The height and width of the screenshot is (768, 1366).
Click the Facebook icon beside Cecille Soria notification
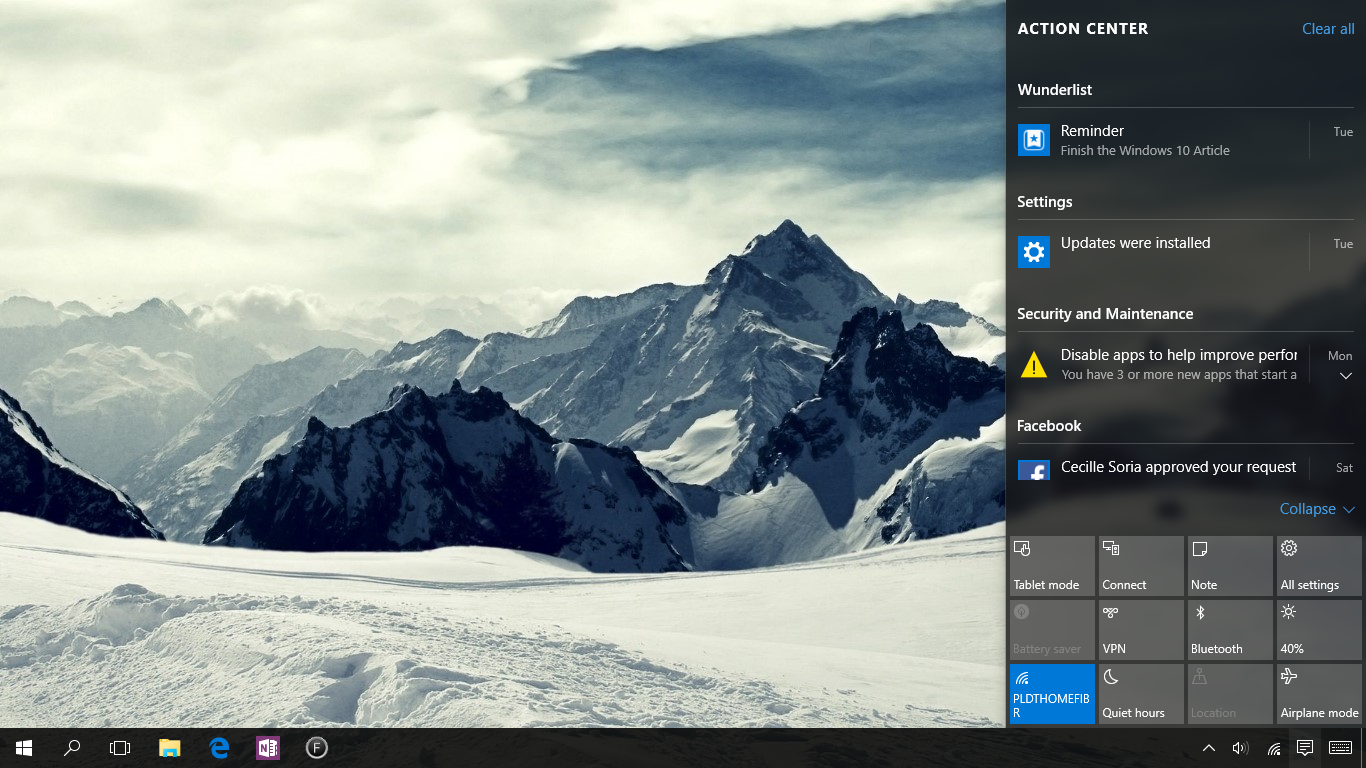1034,470
